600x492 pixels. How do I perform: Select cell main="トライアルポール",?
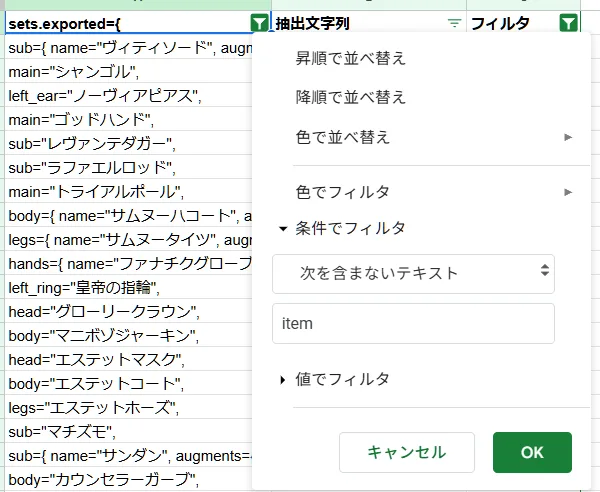point(128,191)
